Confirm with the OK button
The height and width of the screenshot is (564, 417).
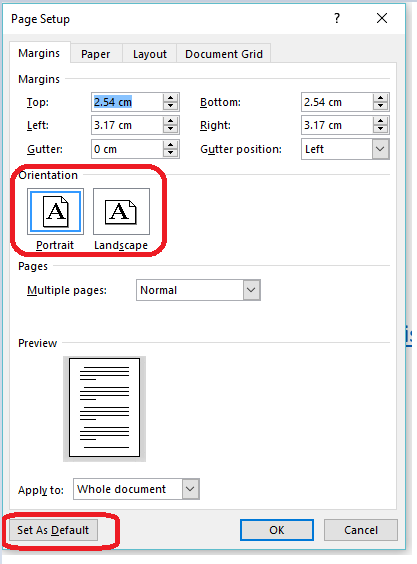[x=277, y=530]
